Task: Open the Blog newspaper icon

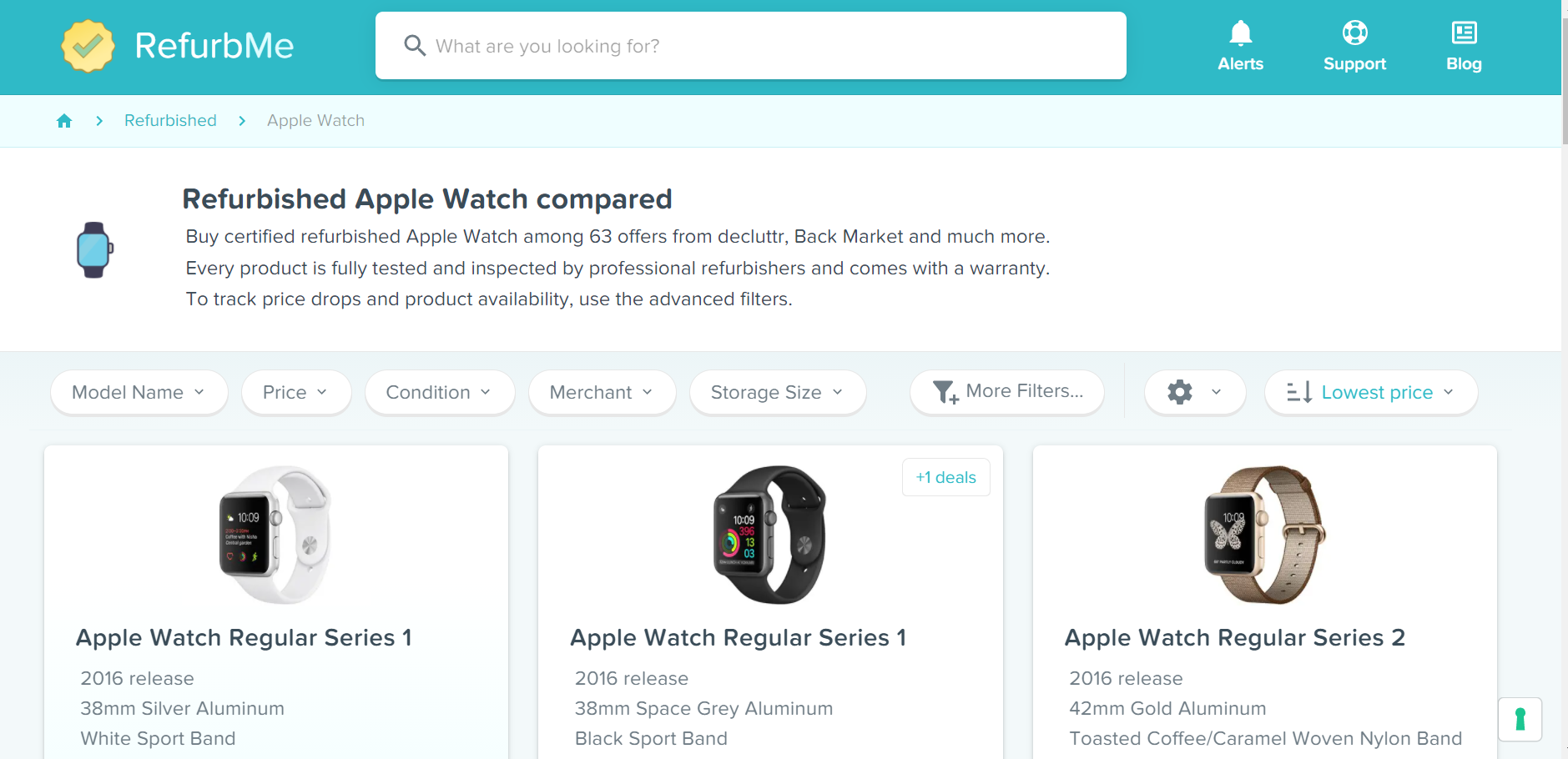Action: (x=1464, y=33)
